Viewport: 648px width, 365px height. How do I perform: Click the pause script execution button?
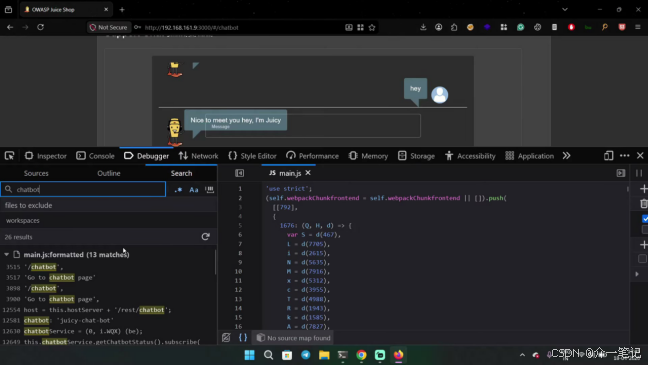coord(639,173)
